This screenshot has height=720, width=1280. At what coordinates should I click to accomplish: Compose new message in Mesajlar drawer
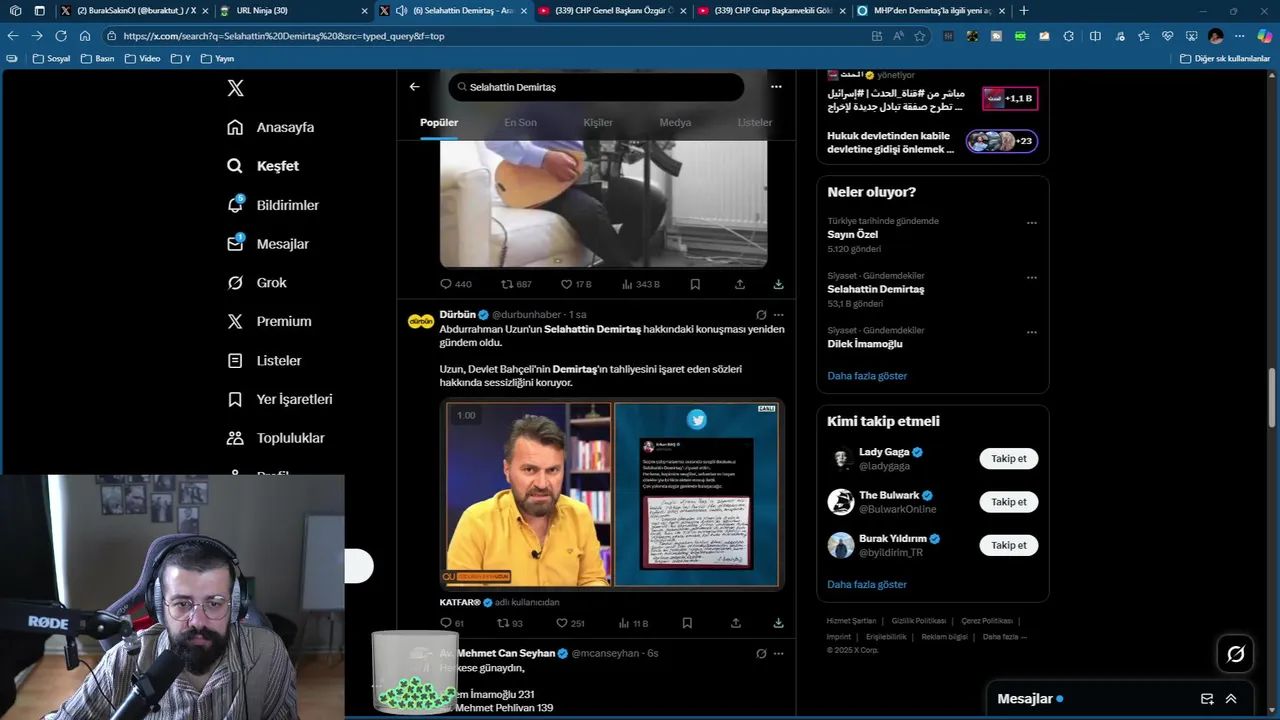pyautogui.click(x=1207, y=699)
